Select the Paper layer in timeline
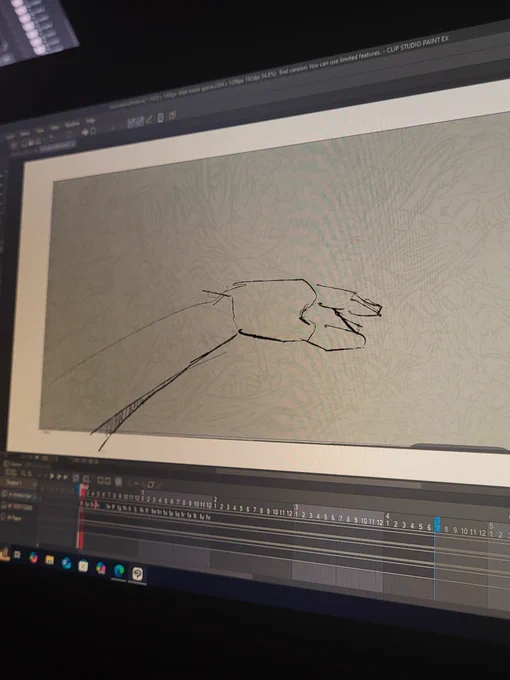 pos(15,518)
